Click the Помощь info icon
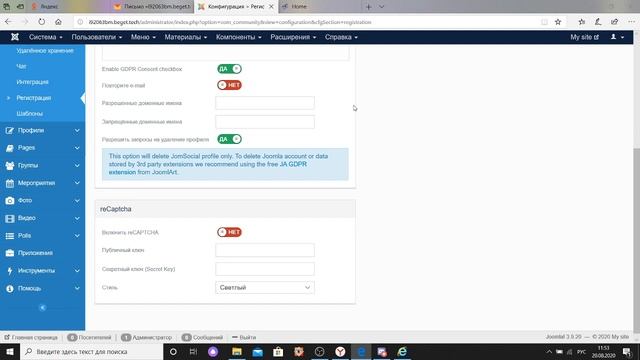This screenshot has height=360, width=640. tap(10, 289)
